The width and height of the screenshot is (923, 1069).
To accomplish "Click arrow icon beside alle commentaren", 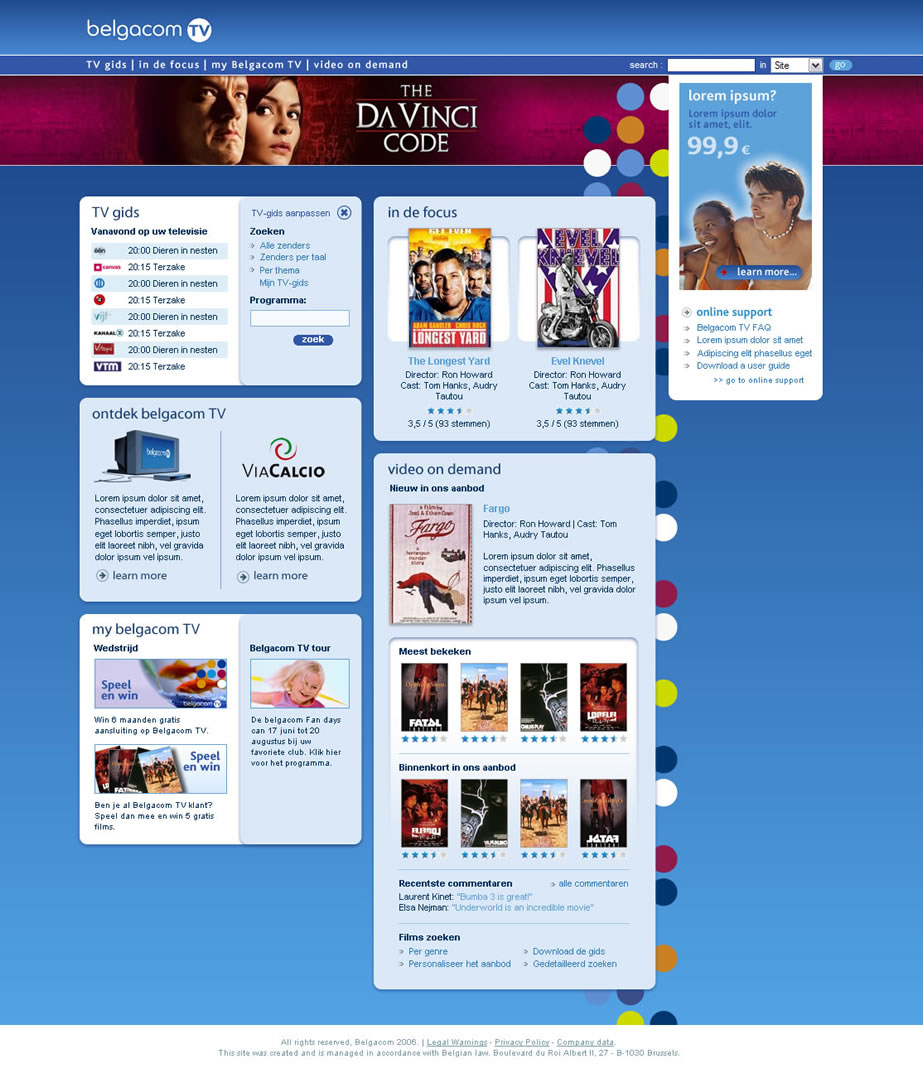I will pos(552,884).
